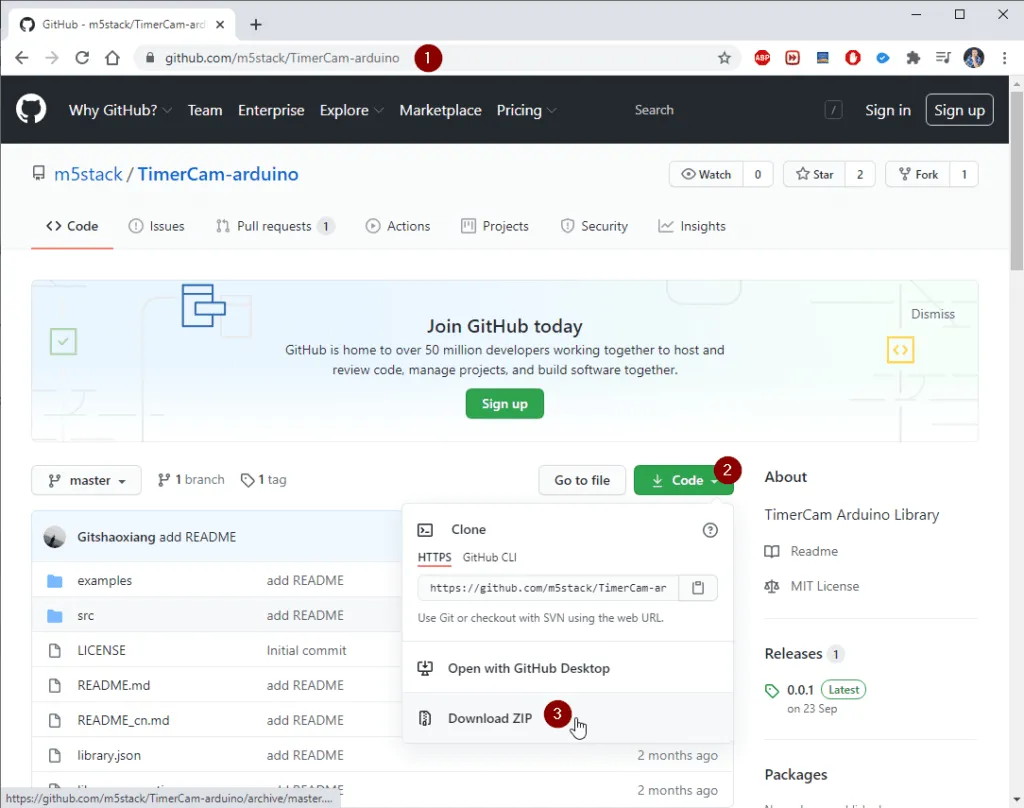Click the examples folder icon
The height and width of the screenshot is (808, 1024).
[55, 580]
